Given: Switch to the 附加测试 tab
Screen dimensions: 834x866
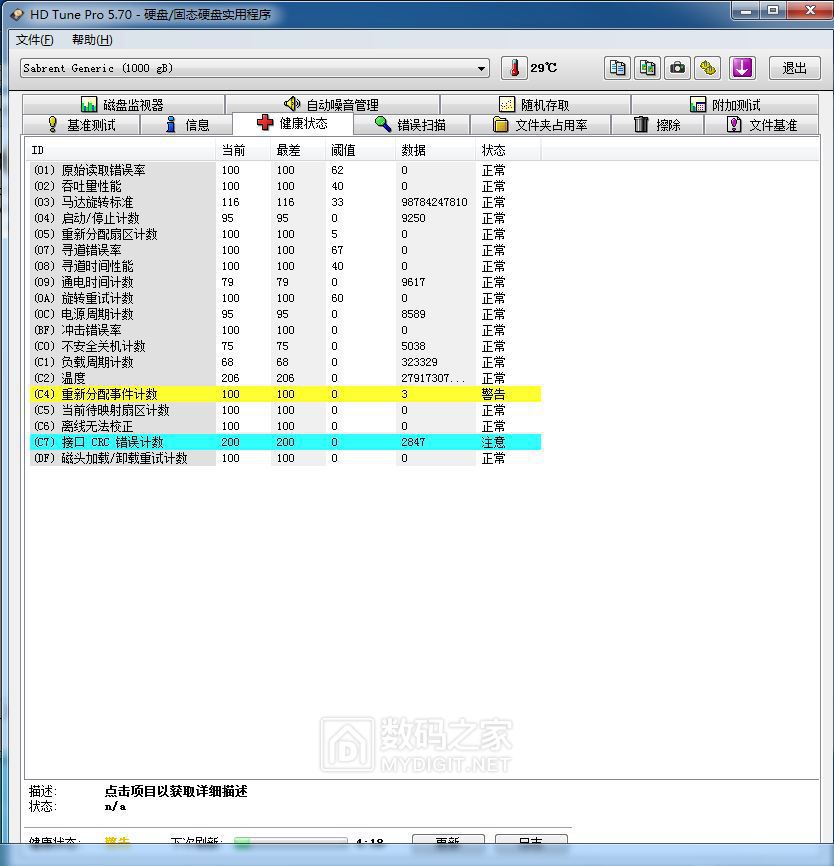Looking at the screenshot, I should pos(725,104).
